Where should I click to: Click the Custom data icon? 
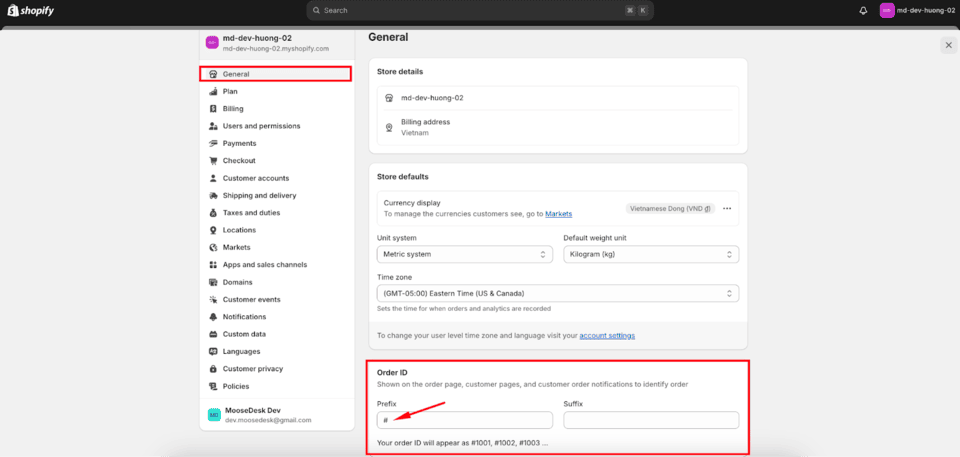click(213, 334)
